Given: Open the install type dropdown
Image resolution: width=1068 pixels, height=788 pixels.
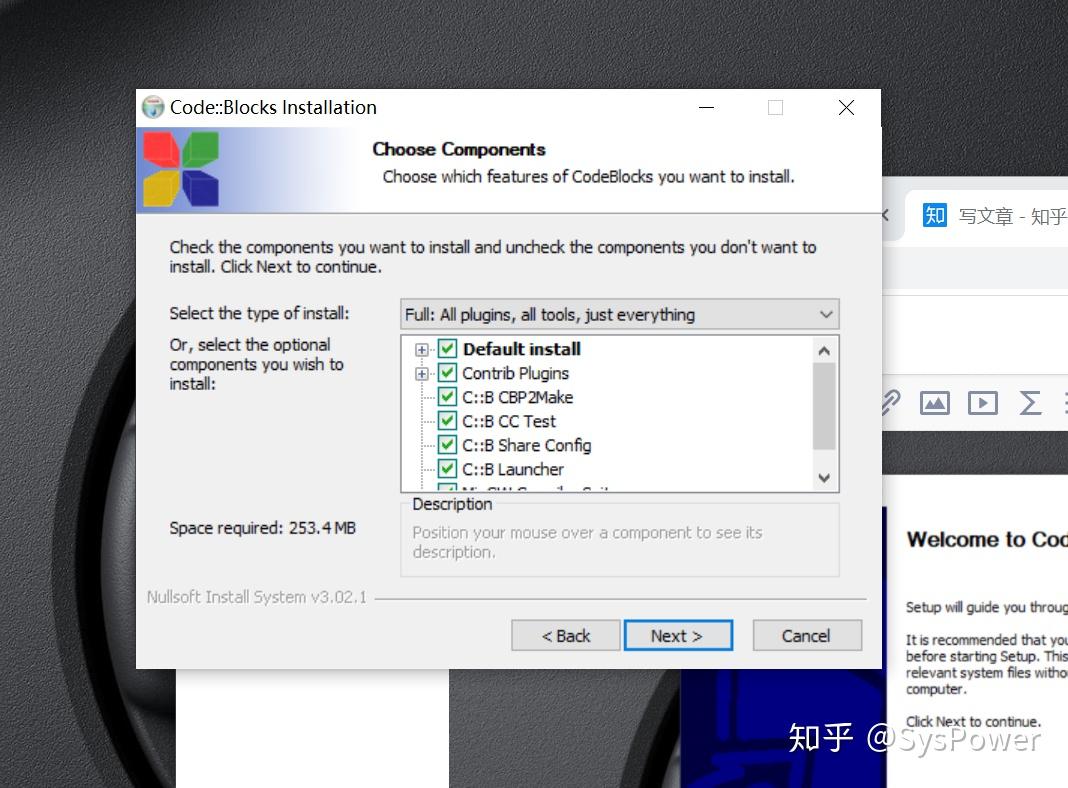Looking at the screenshot, I should tap(619, 315).
